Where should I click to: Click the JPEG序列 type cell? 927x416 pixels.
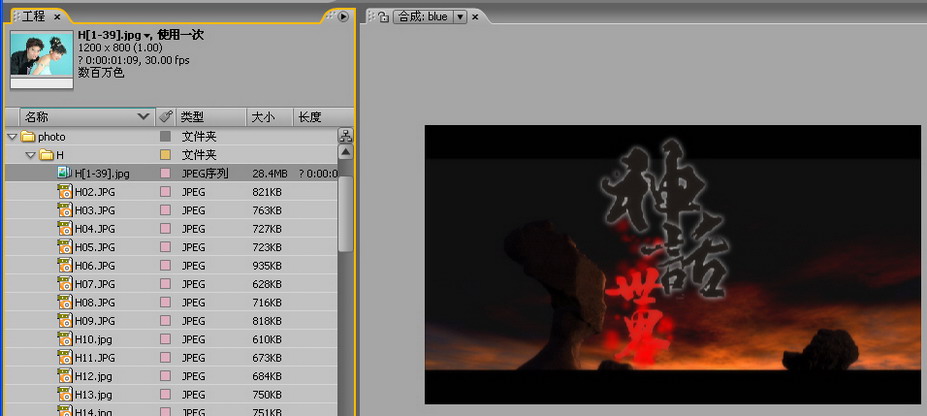tap(205, 174)
